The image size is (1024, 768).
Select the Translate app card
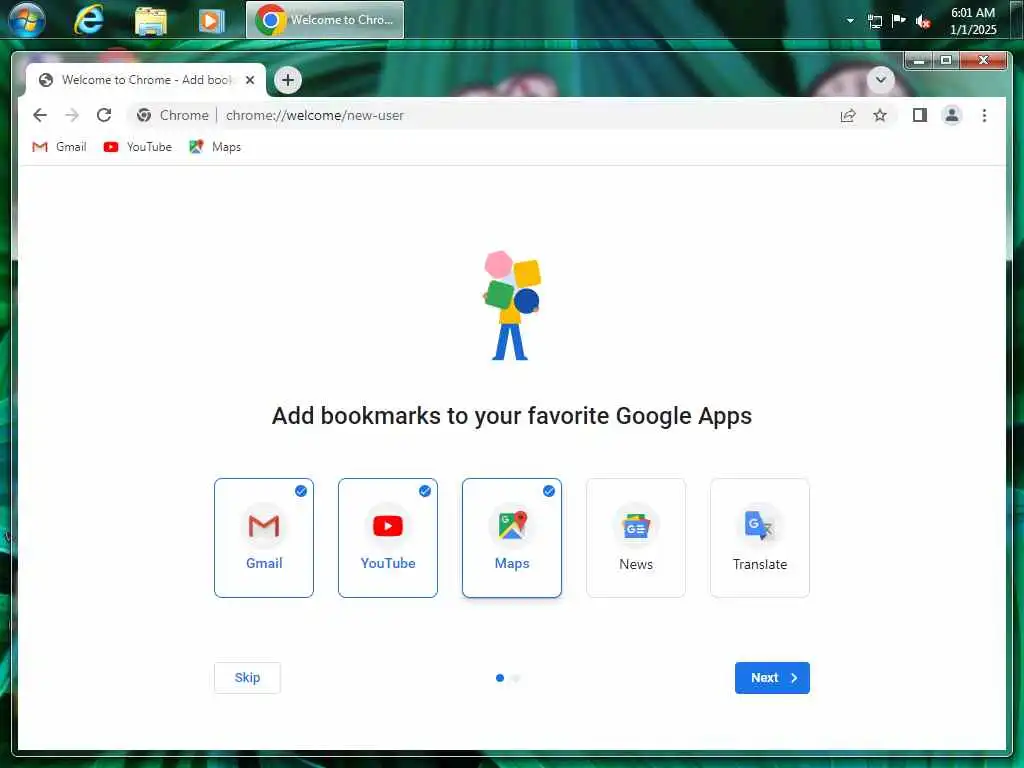tap(760, 537)
